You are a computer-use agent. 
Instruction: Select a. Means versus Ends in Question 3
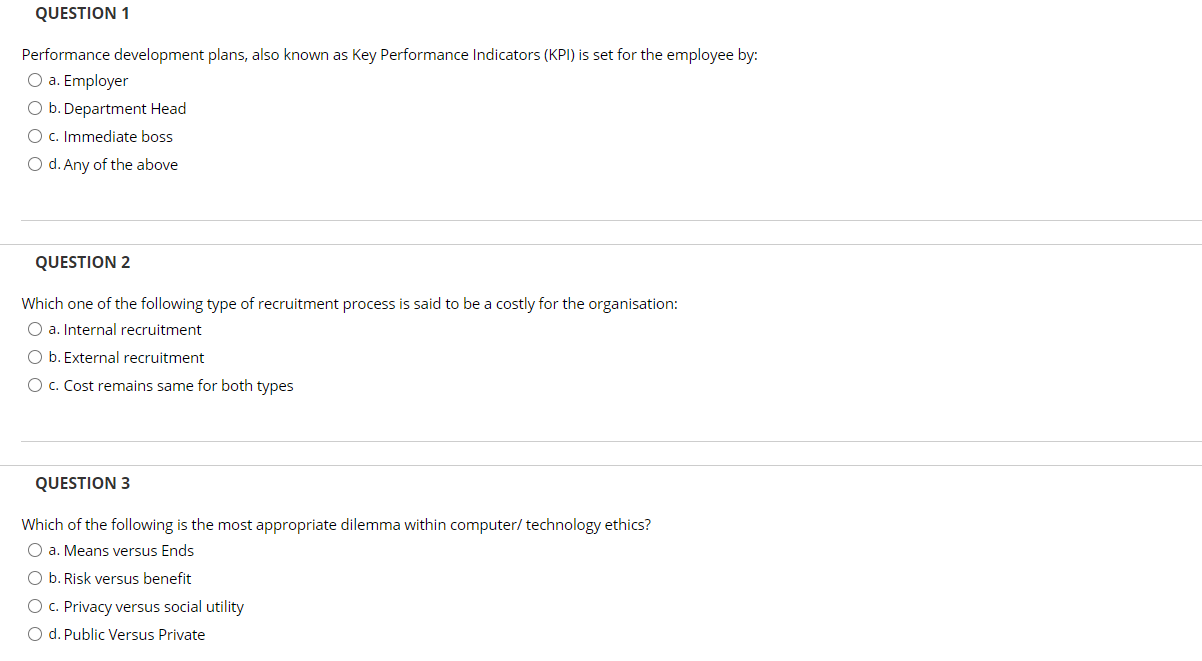[x=34, y=549]
